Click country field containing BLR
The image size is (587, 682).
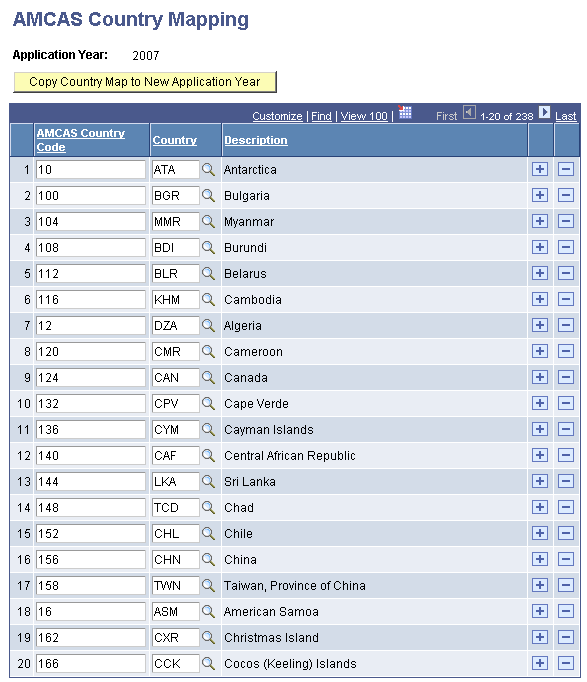(x=176, y=274)
